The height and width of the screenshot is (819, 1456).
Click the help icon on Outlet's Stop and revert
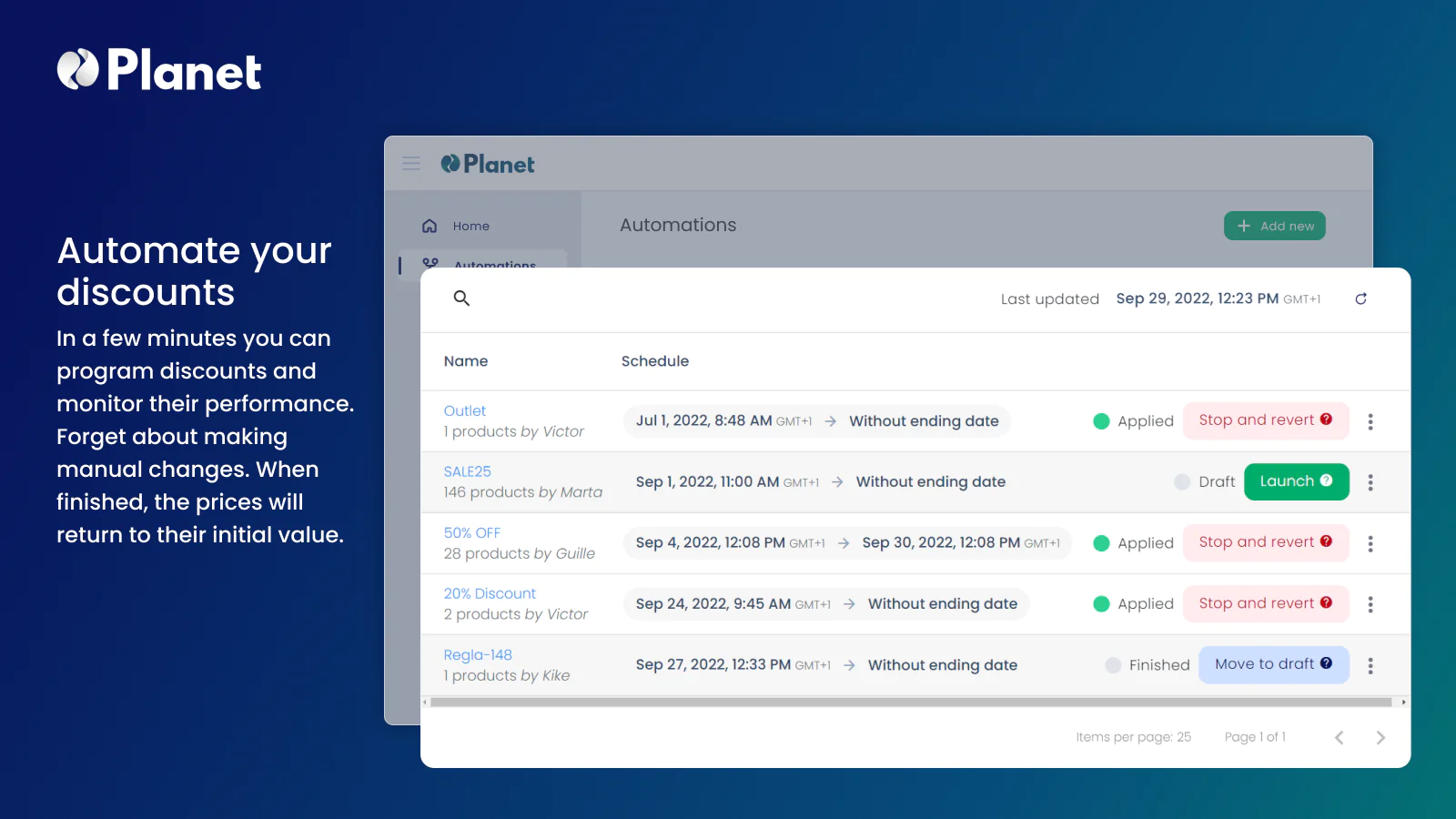point(1327,420)
